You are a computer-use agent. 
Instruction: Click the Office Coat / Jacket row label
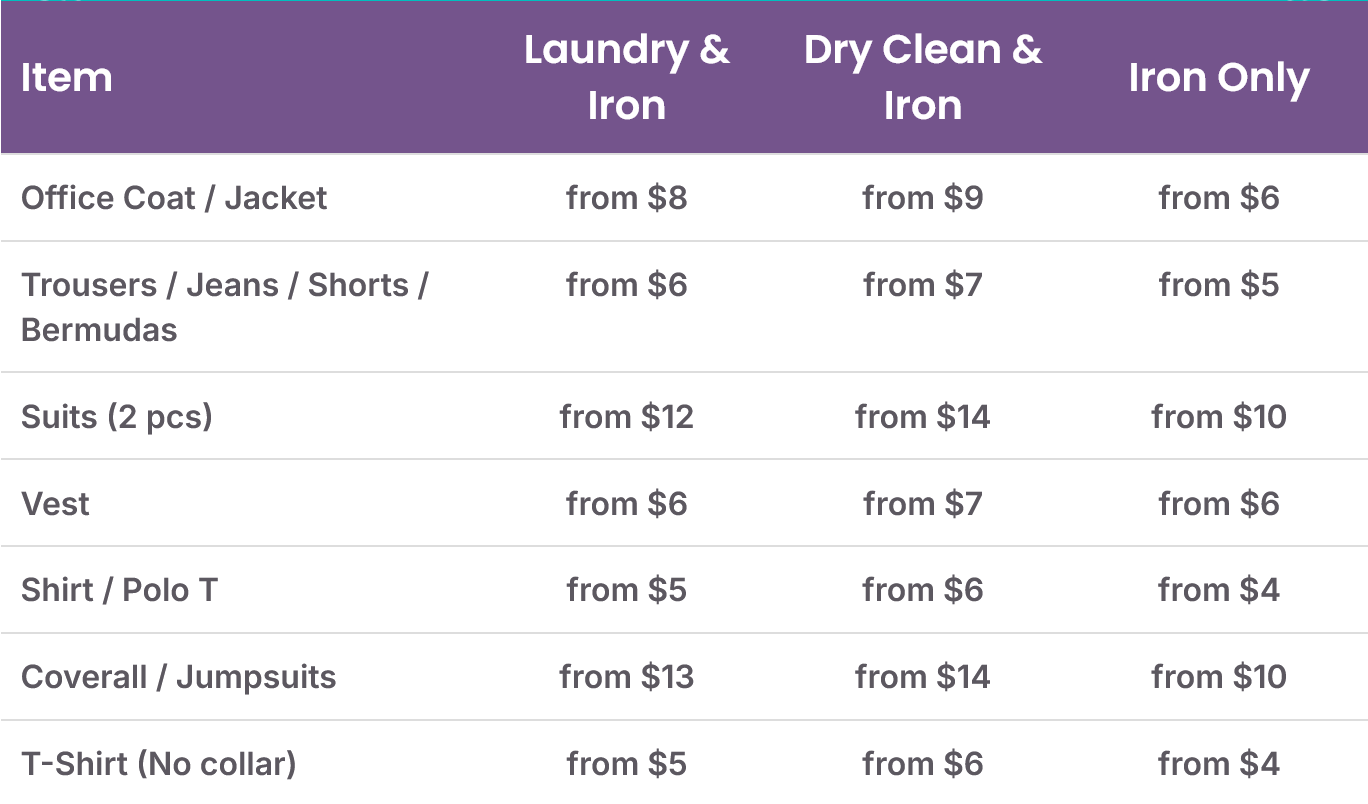point(174,197)
